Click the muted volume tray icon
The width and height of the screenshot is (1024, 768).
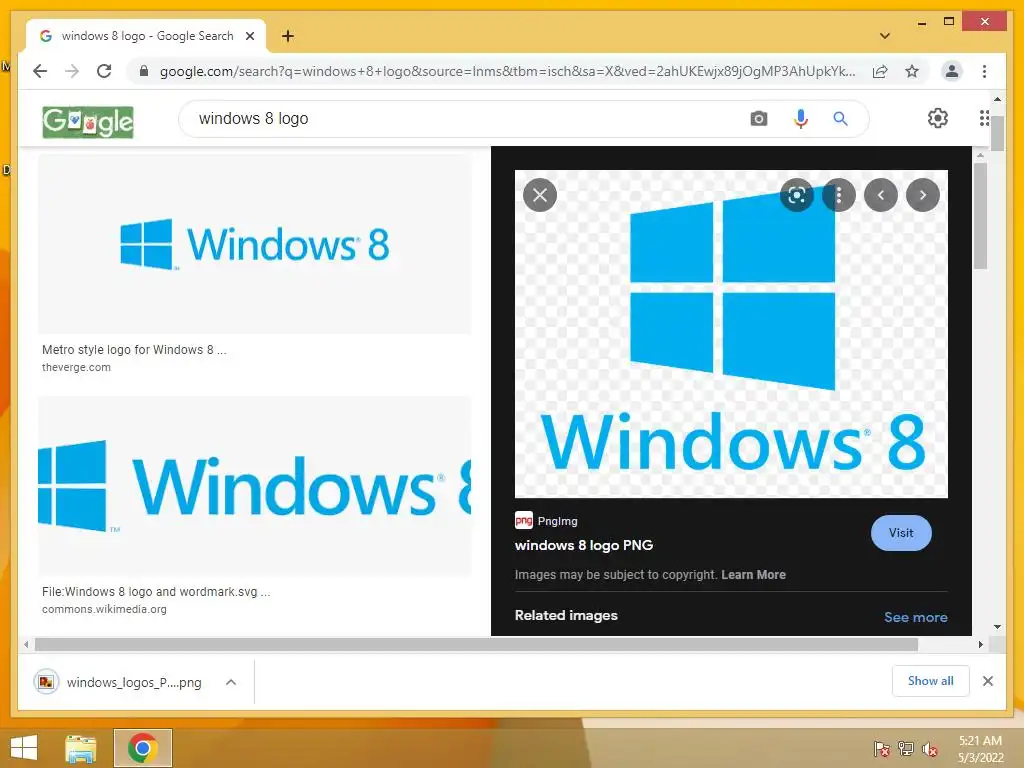click(930, 748)
